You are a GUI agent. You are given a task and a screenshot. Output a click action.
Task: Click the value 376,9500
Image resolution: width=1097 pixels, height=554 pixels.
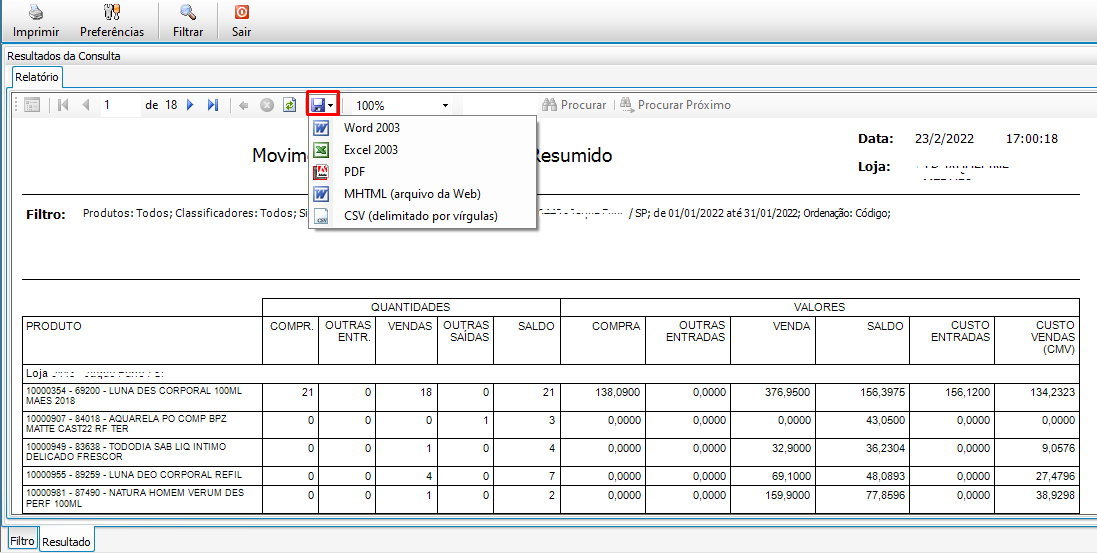tap(786, 393)
